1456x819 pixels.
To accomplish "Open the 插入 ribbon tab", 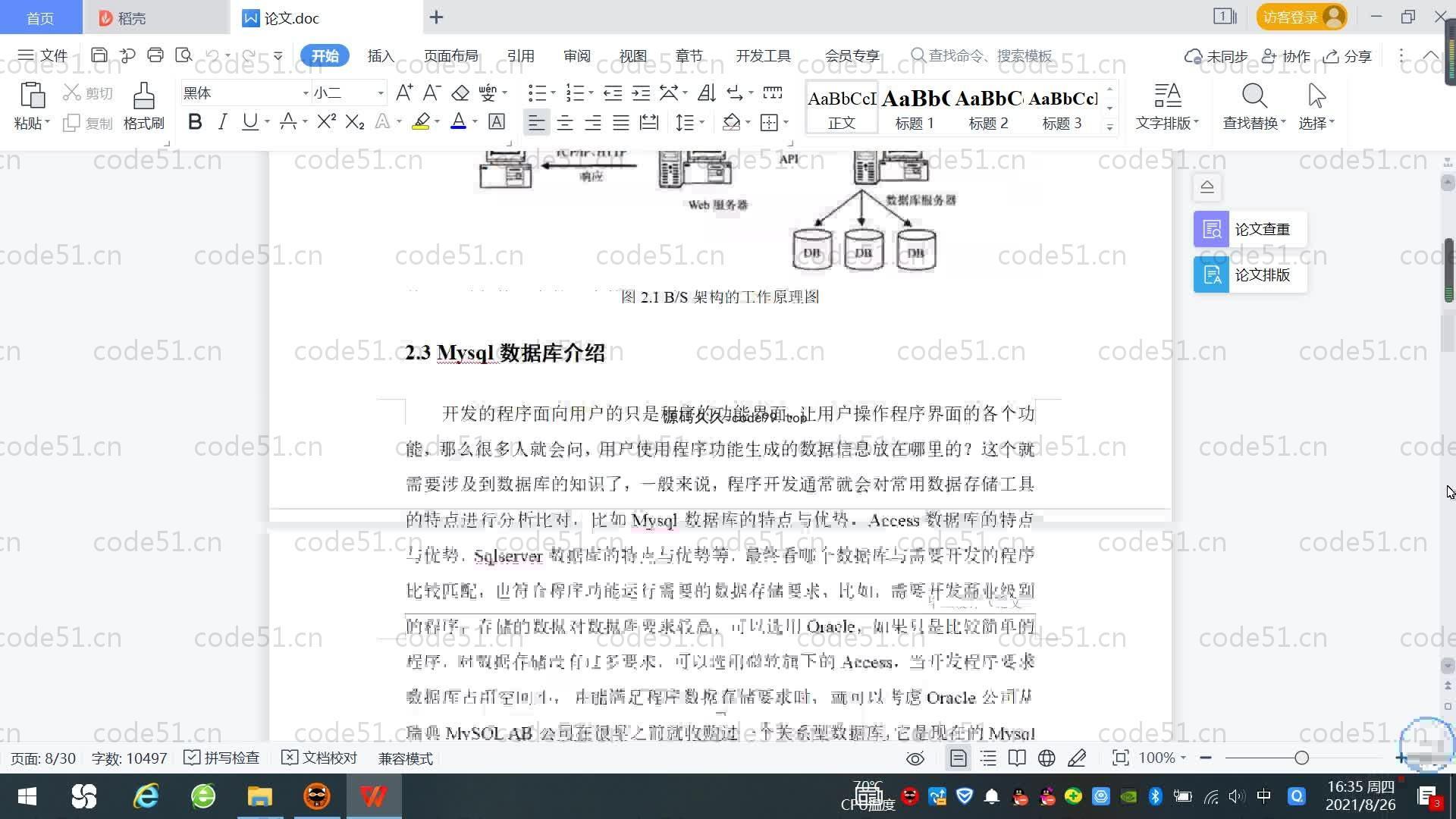I will point(381,56).
